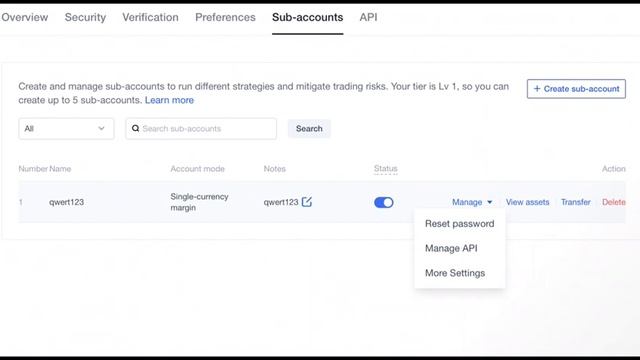Click Transfer for qwert123

(576, 202)
